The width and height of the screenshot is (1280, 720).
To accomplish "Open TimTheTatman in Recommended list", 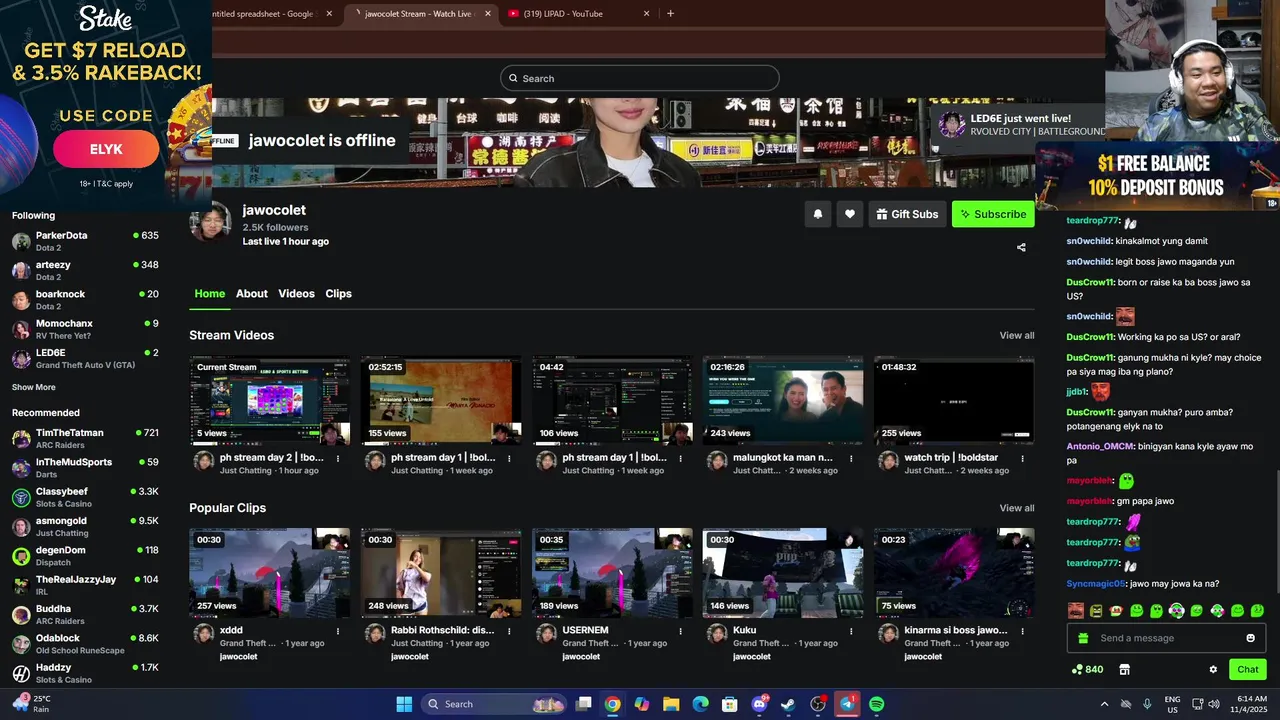I will tap(85, 438).
